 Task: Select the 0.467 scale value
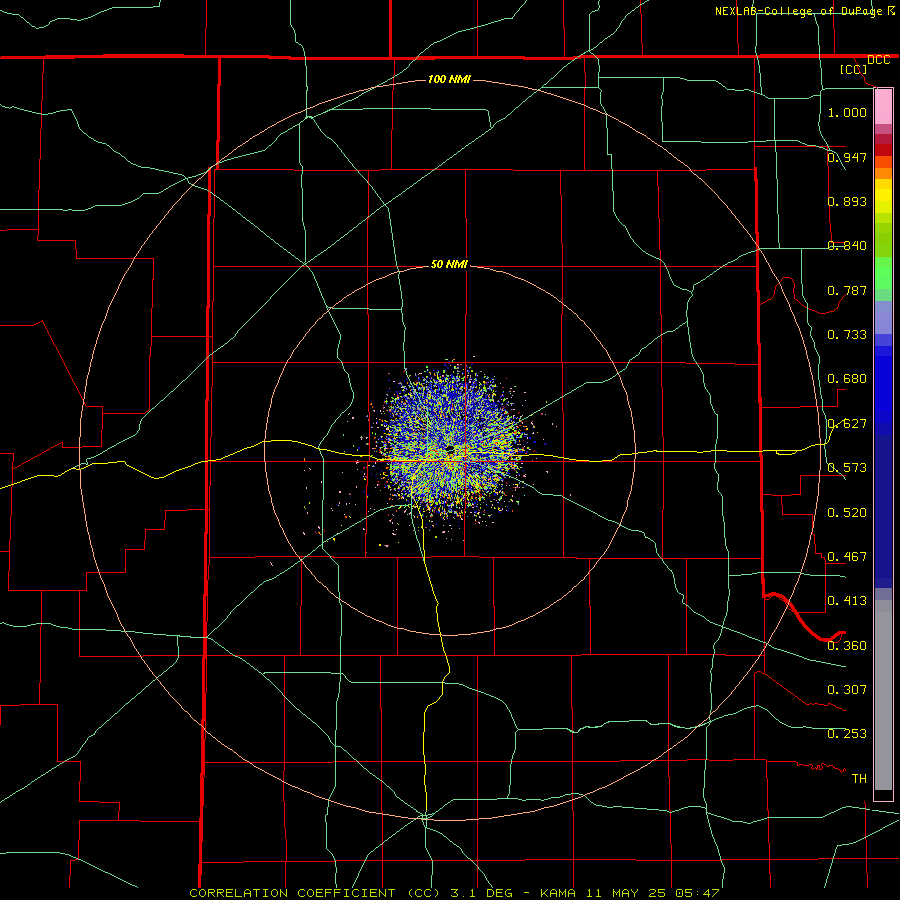tap(847, 556)
